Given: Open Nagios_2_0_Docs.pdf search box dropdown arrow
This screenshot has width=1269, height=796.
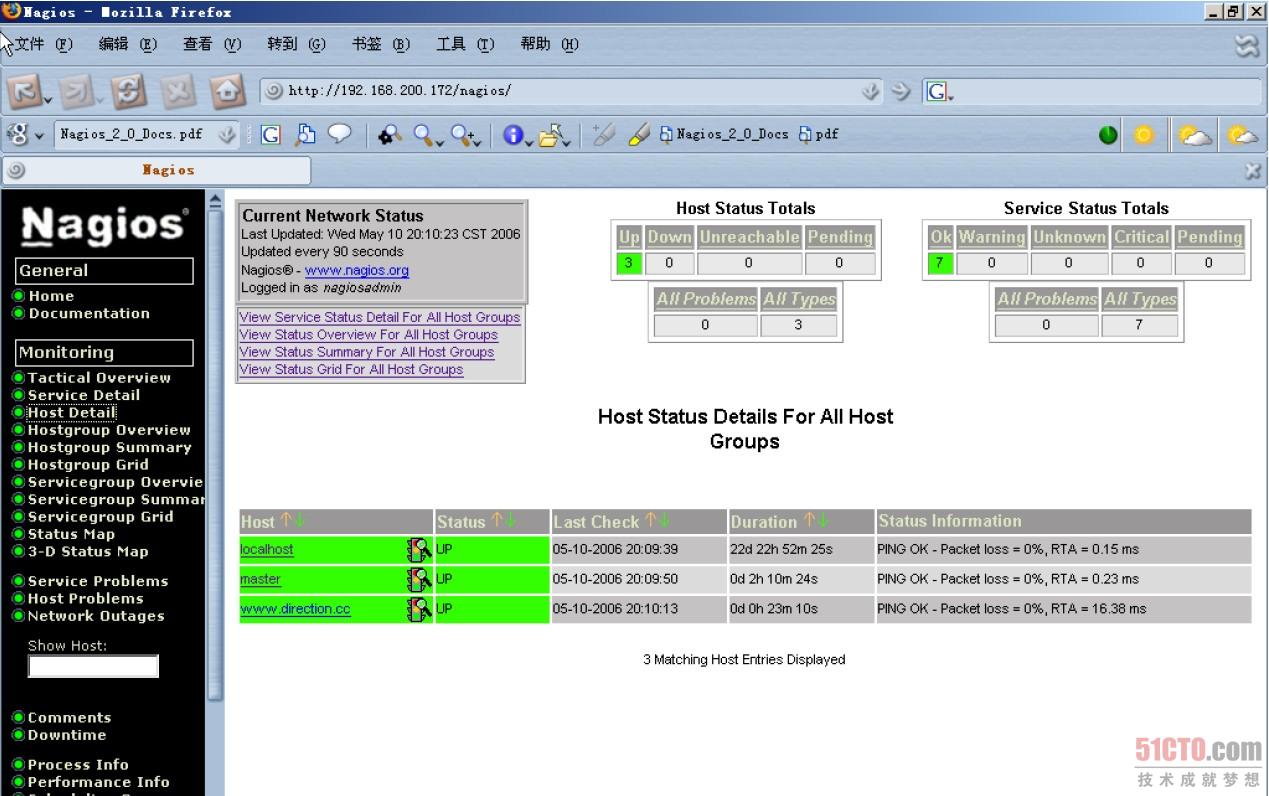Looking at the screenshot, I should (x=227, y=134).
